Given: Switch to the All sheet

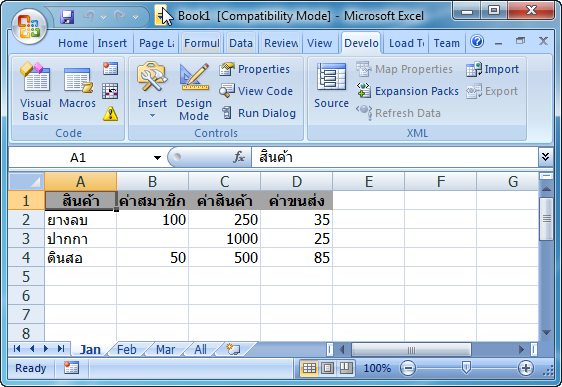Looking at the screenshot, I should click(200, 349).
